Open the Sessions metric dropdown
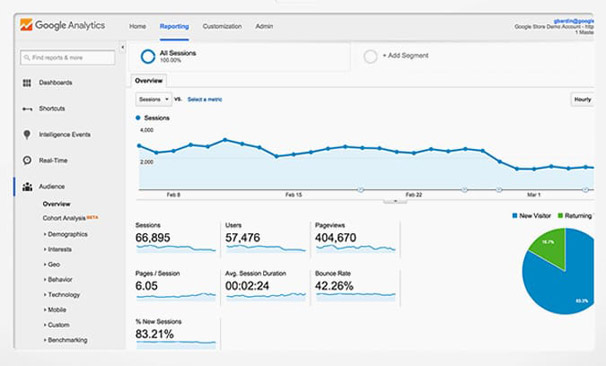 (x=153, y=99)
